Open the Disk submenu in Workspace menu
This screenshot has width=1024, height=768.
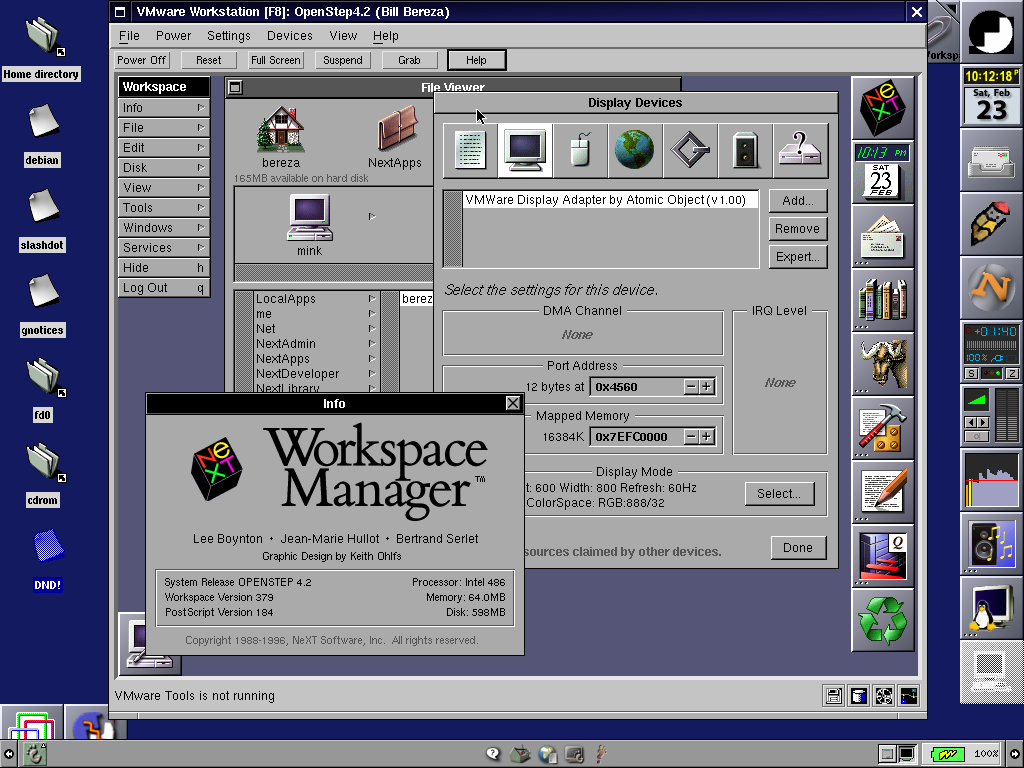(164, 168)
